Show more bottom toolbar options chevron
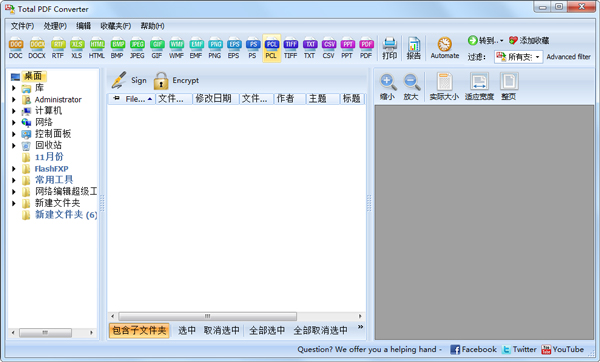This screenshot has height=362, width=600. click(360, 327)
